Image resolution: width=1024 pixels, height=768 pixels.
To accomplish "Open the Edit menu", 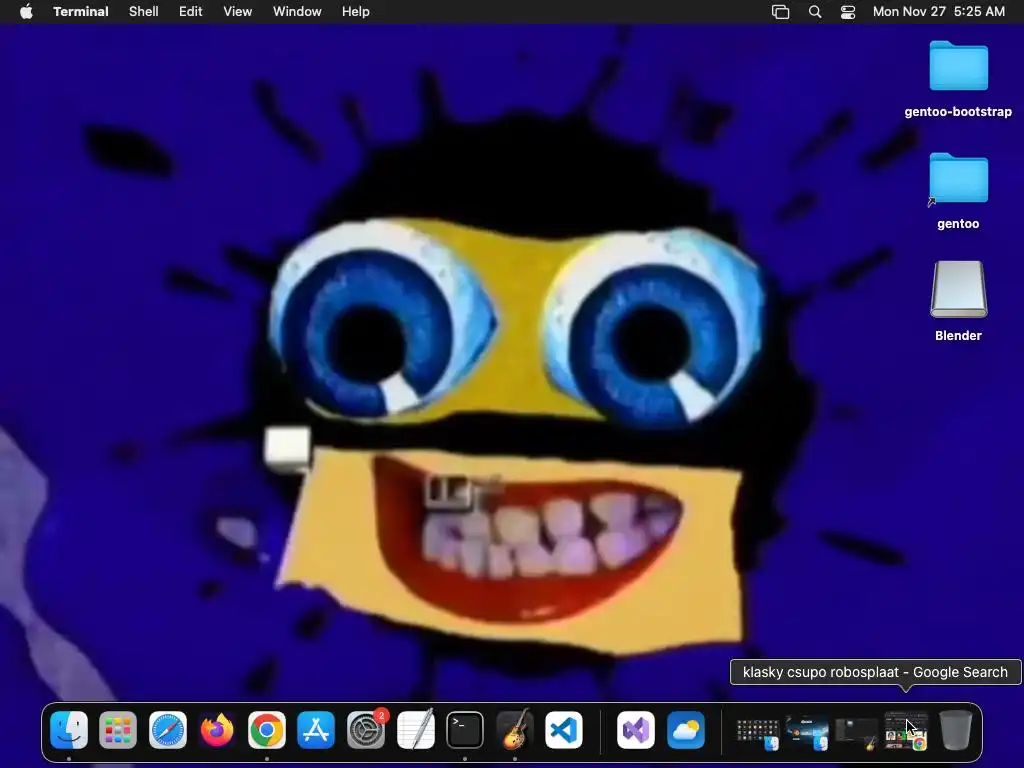I will (x=191, y=11).
